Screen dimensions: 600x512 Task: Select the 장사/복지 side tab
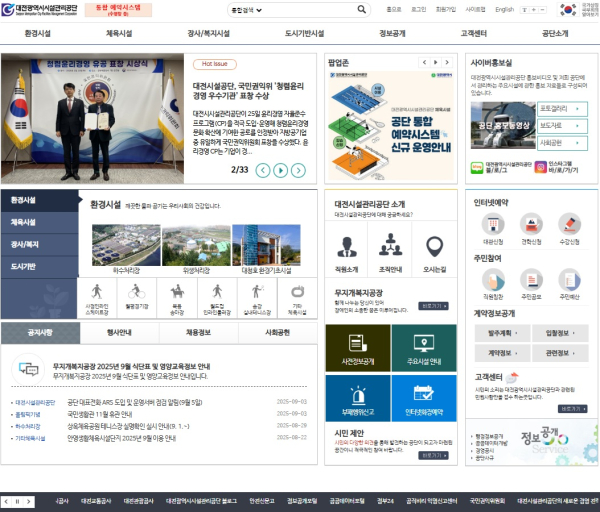click(x=40, y=245)
